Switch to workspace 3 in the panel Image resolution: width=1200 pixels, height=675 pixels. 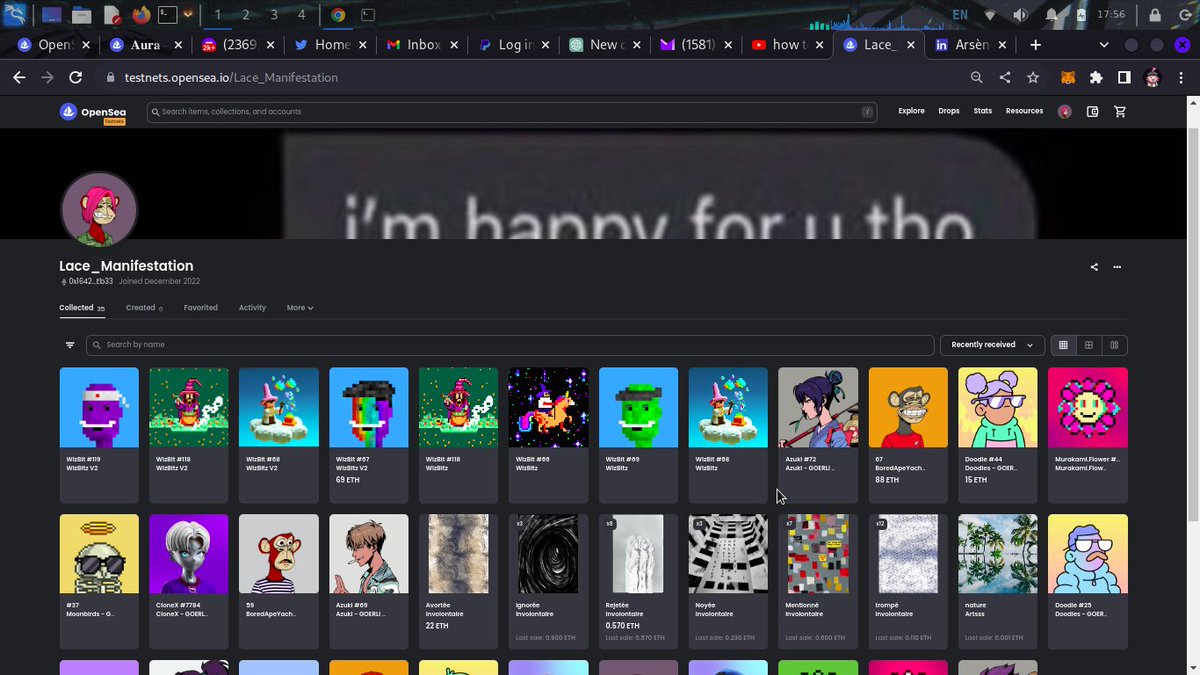coord(274,15)
